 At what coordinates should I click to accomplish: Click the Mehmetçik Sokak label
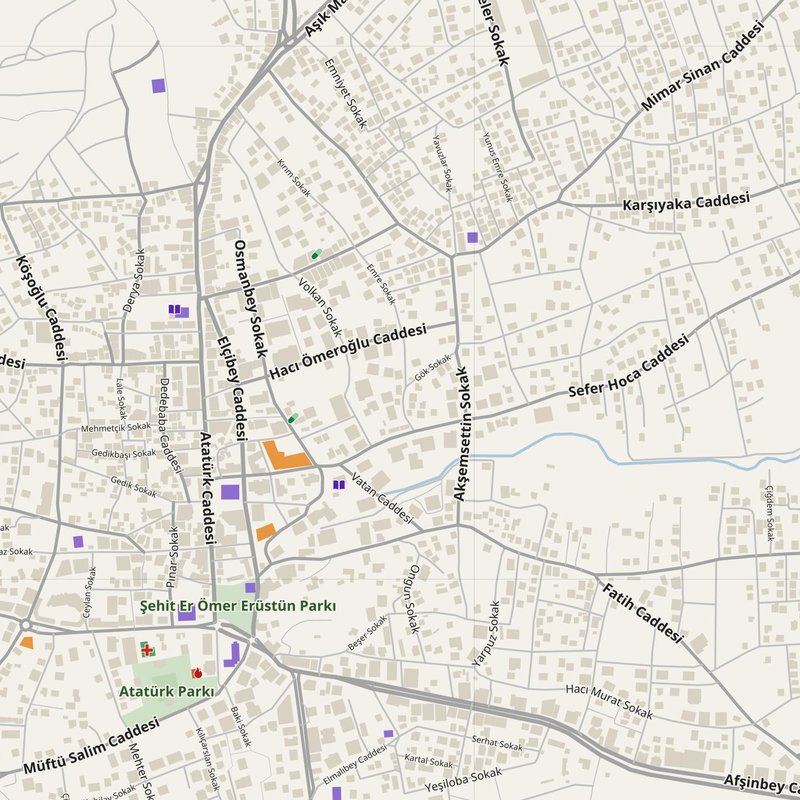(x=116, y=427)
